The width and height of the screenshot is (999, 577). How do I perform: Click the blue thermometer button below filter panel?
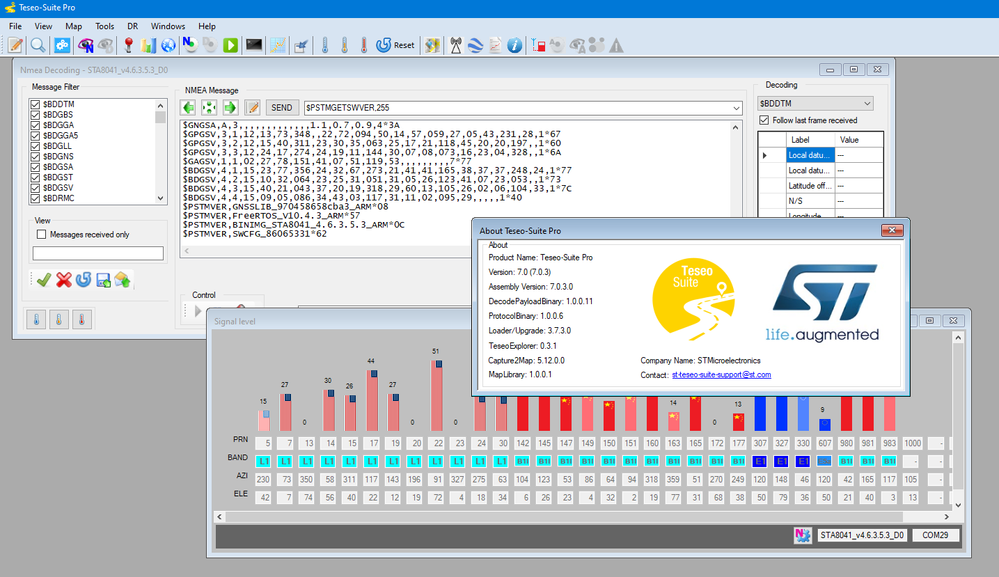(36, 319)
